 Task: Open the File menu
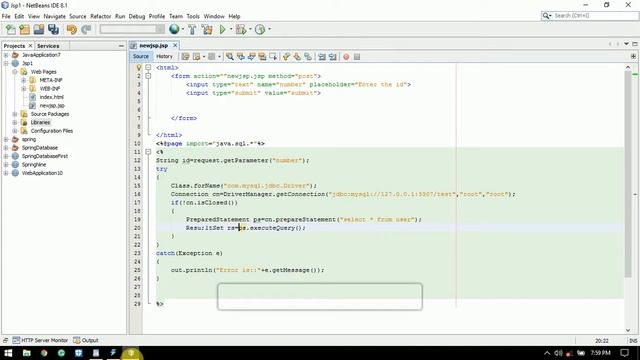click(6, 16)
